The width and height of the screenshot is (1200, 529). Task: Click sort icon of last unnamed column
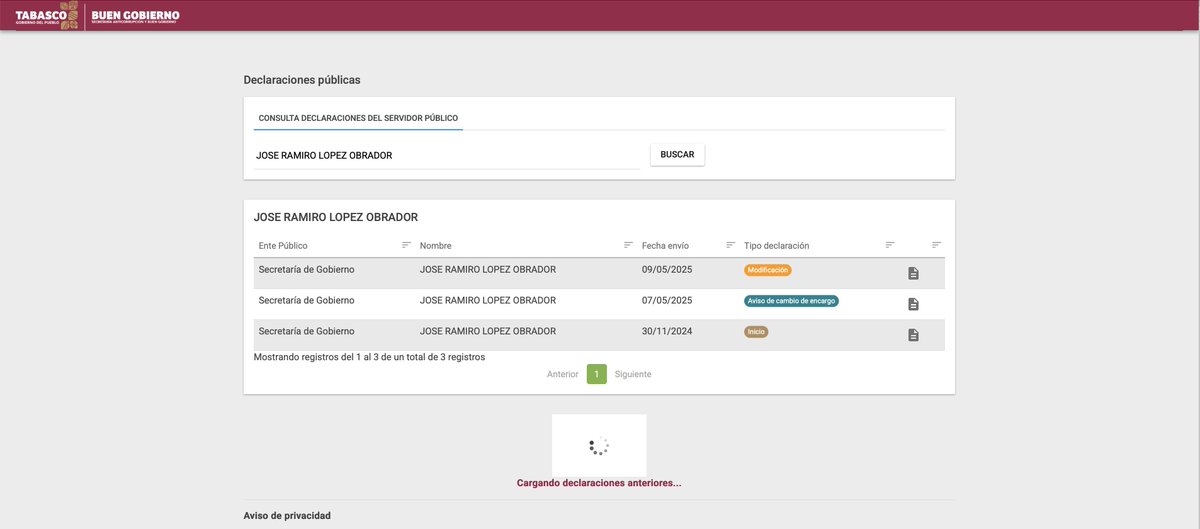pos(936,245)
